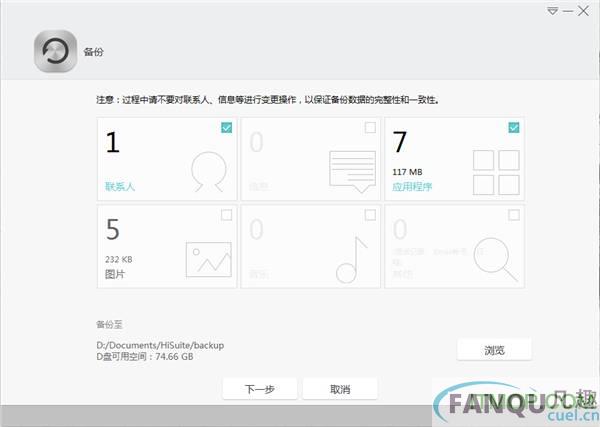Click the 232 KB size text
Image resolution: width=600 pixels, height=427 pixels.
click(x=119, y=259)
